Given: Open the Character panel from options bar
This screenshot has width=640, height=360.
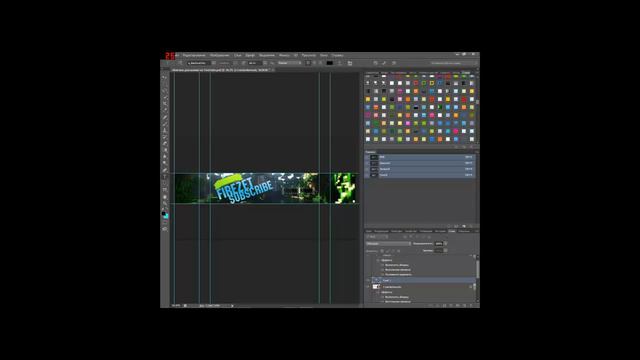Looking at the screenshot, I should point(350,63).
